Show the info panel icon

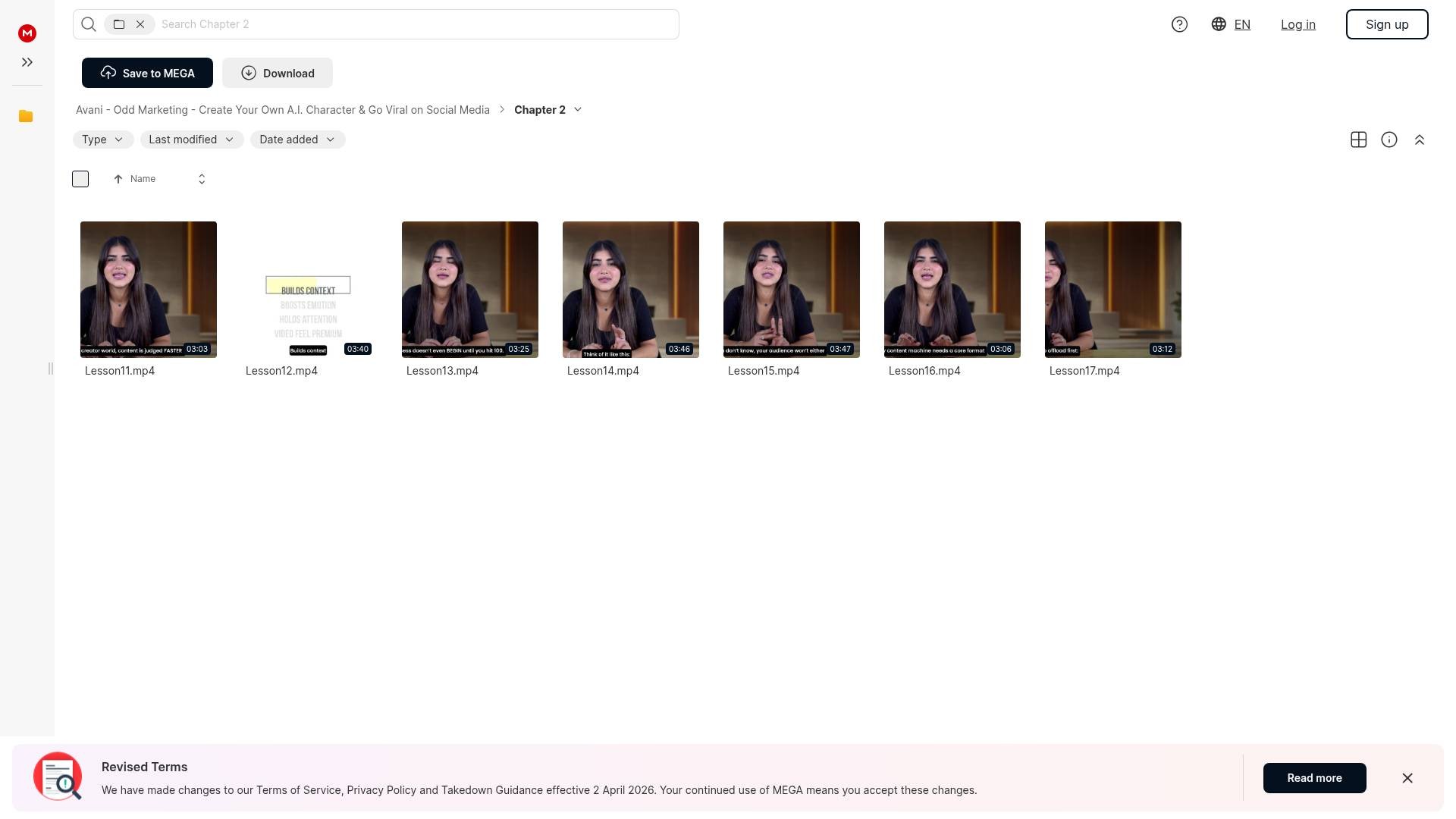coord(1389,140)
